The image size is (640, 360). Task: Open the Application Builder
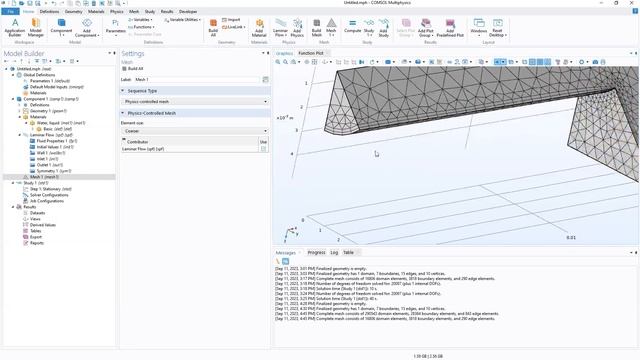click(15, 27)
